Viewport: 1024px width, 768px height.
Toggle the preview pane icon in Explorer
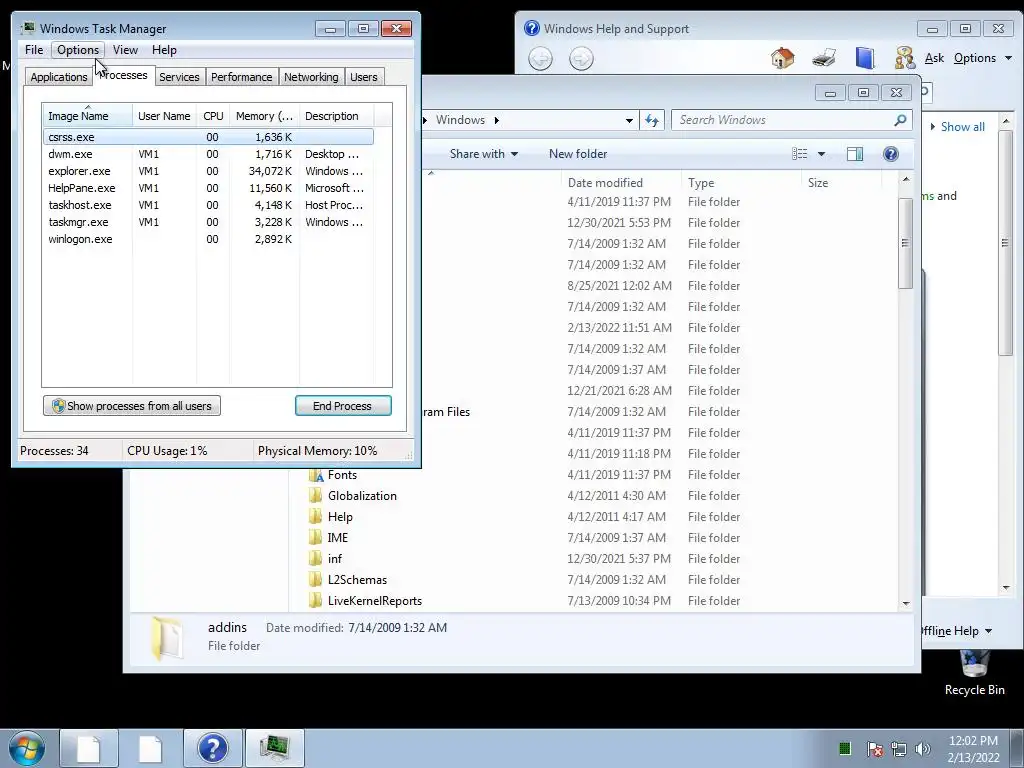click(x=855, y=153)
